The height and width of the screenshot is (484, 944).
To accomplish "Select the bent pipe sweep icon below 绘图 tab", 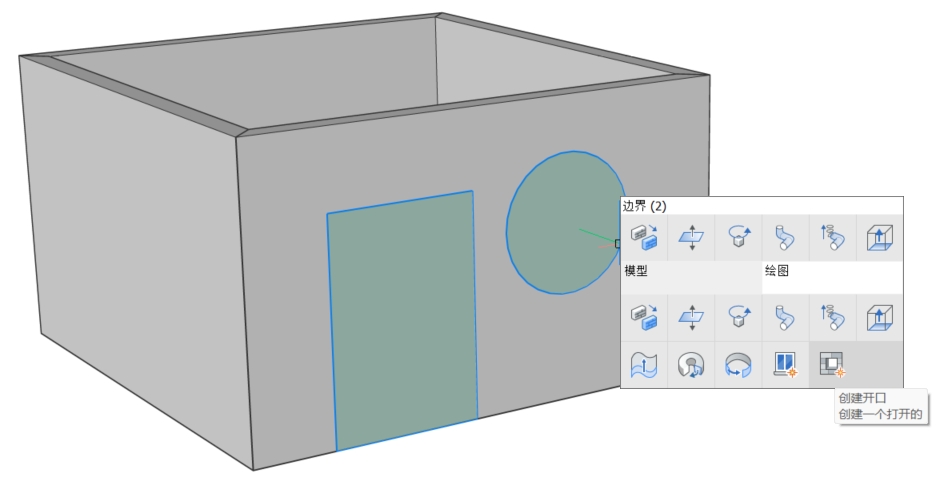I will pos(785,317).
